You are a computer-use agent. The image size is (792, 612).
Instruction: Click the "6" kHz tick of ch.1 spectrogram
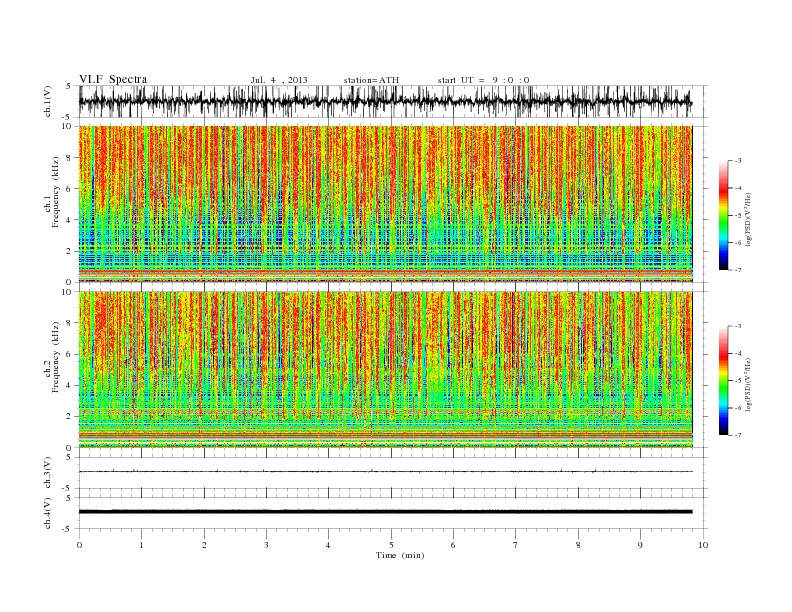coord(69,189)
